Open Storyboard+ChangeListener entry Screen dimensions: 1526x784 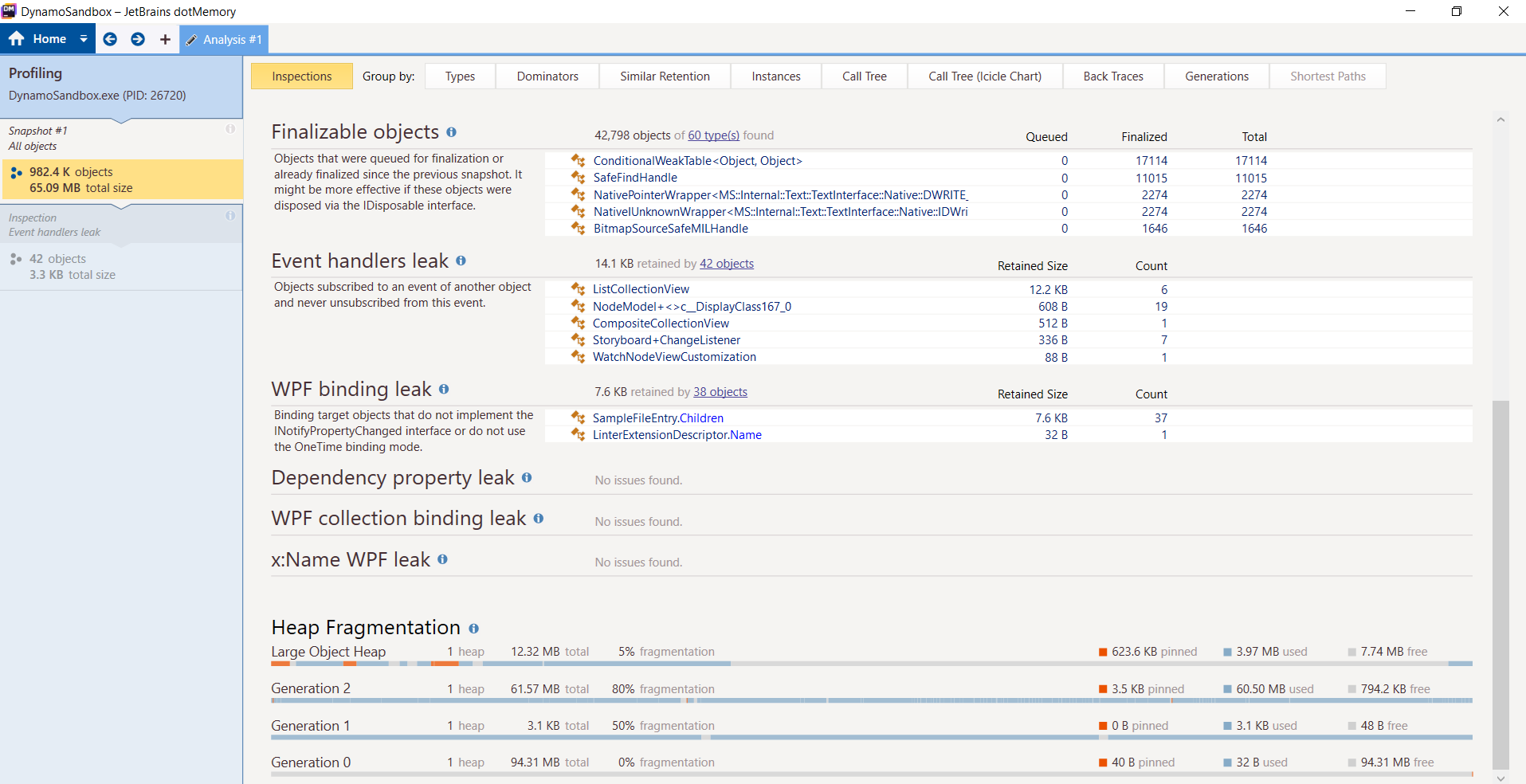click(666, 340)
